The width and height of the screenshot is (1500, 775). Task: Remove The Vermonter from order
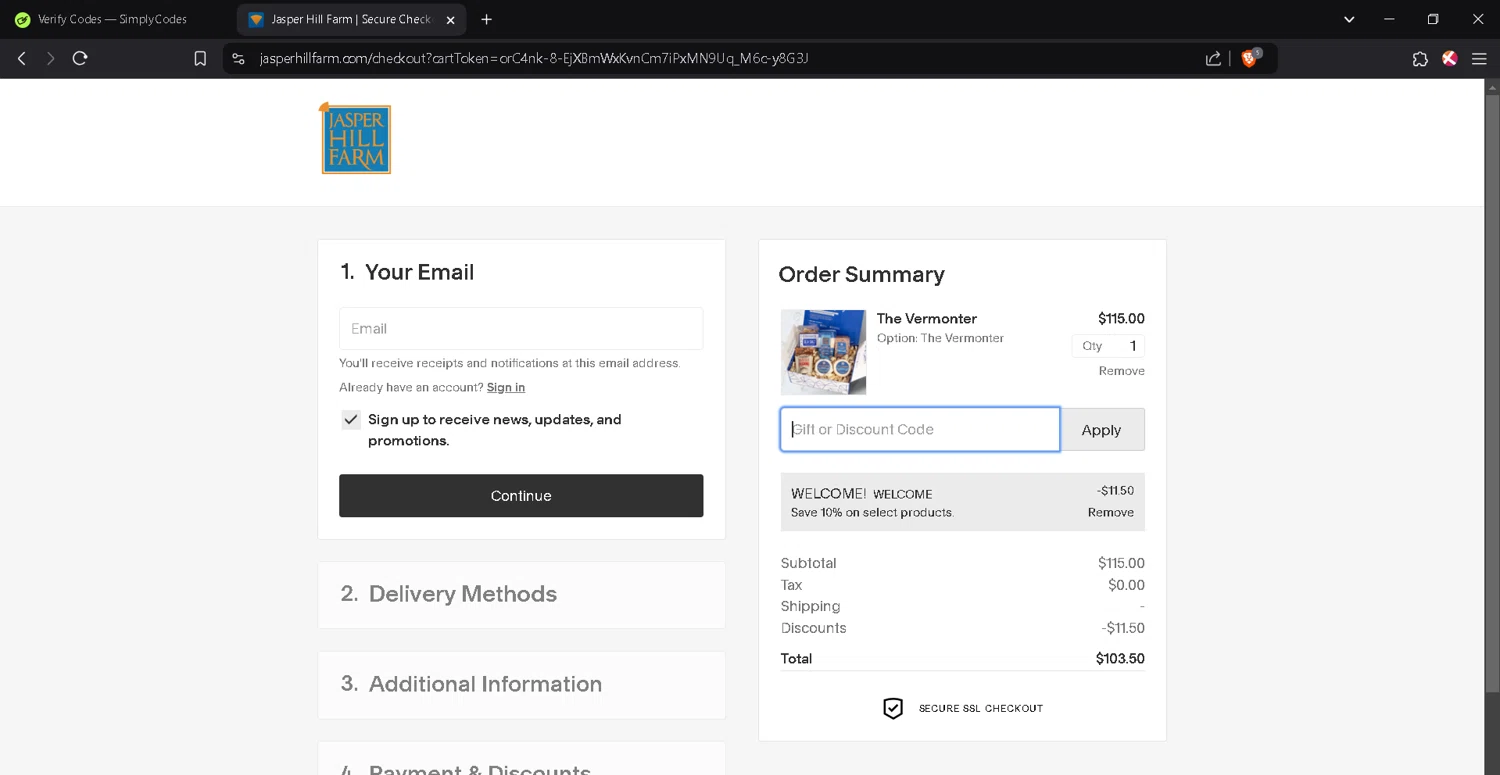[x=1121, y=371]
